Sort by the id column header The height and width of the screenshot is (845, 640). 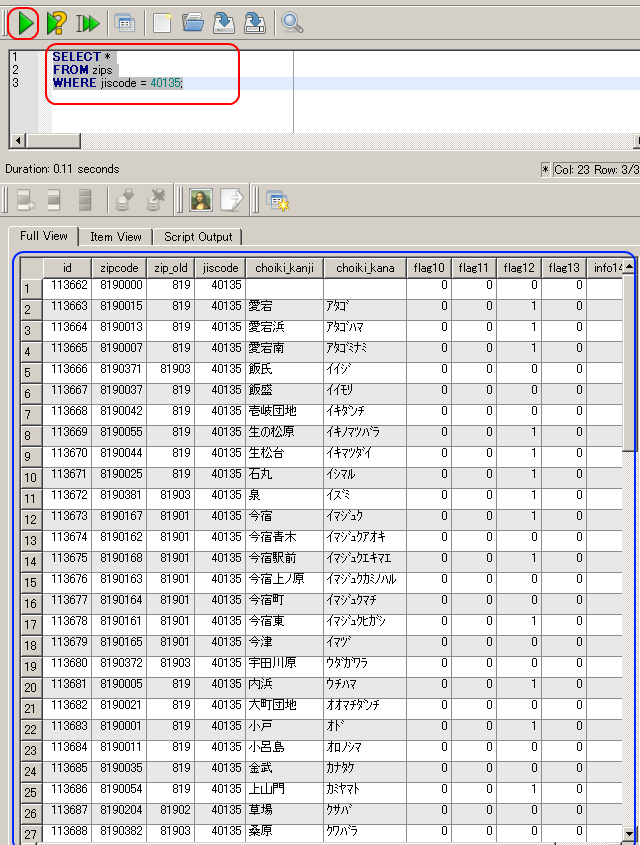[67, 268]
